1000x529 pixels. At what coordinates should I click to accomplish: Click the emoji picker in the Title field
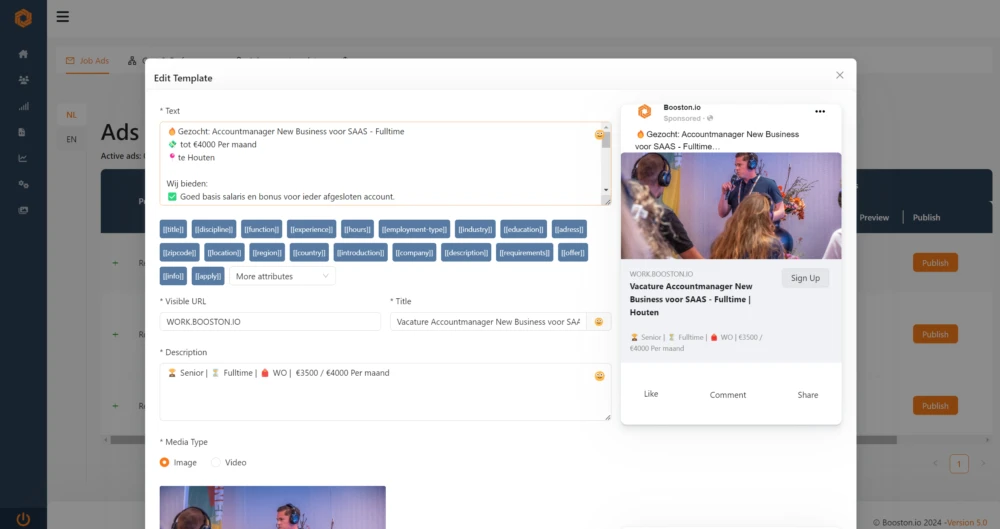[x=599, y=322]
